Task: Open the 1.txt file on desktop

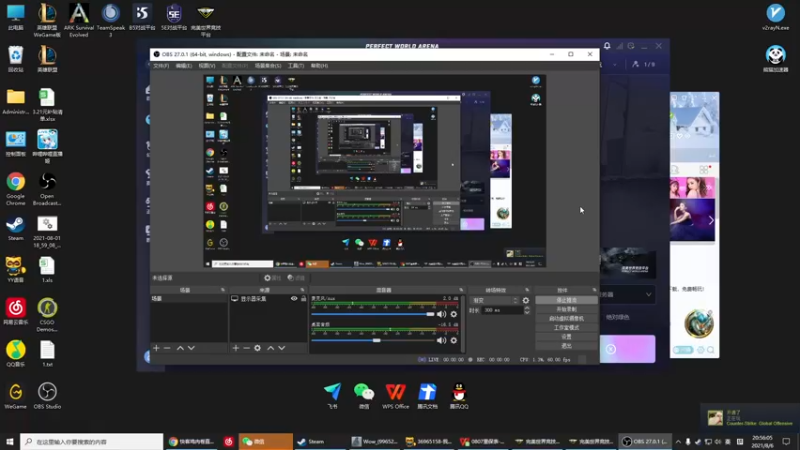Action: (x=47, y=354)
